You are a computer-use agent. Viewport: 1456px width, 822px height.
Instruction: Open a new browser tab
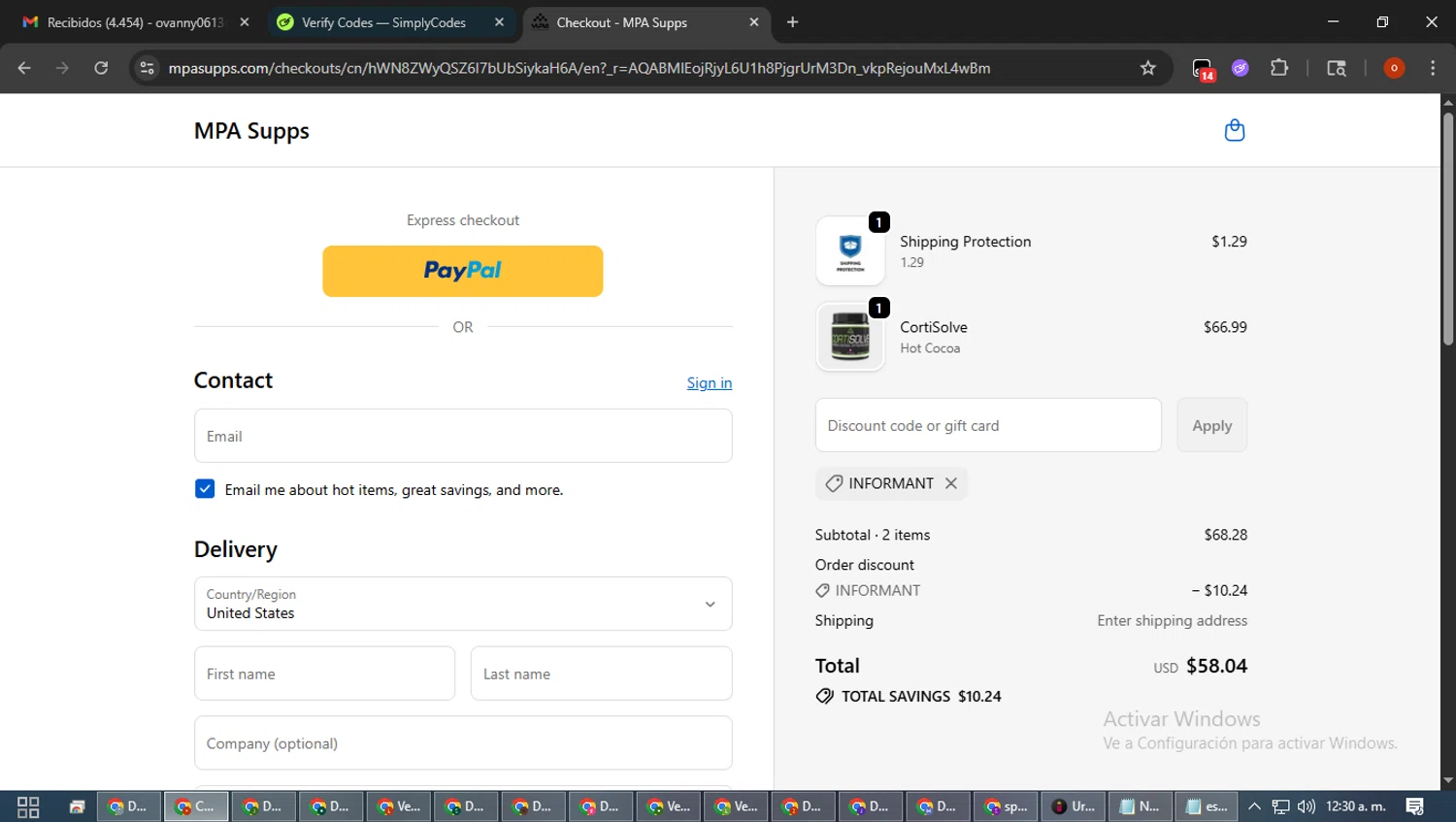(x=792, y=22)
